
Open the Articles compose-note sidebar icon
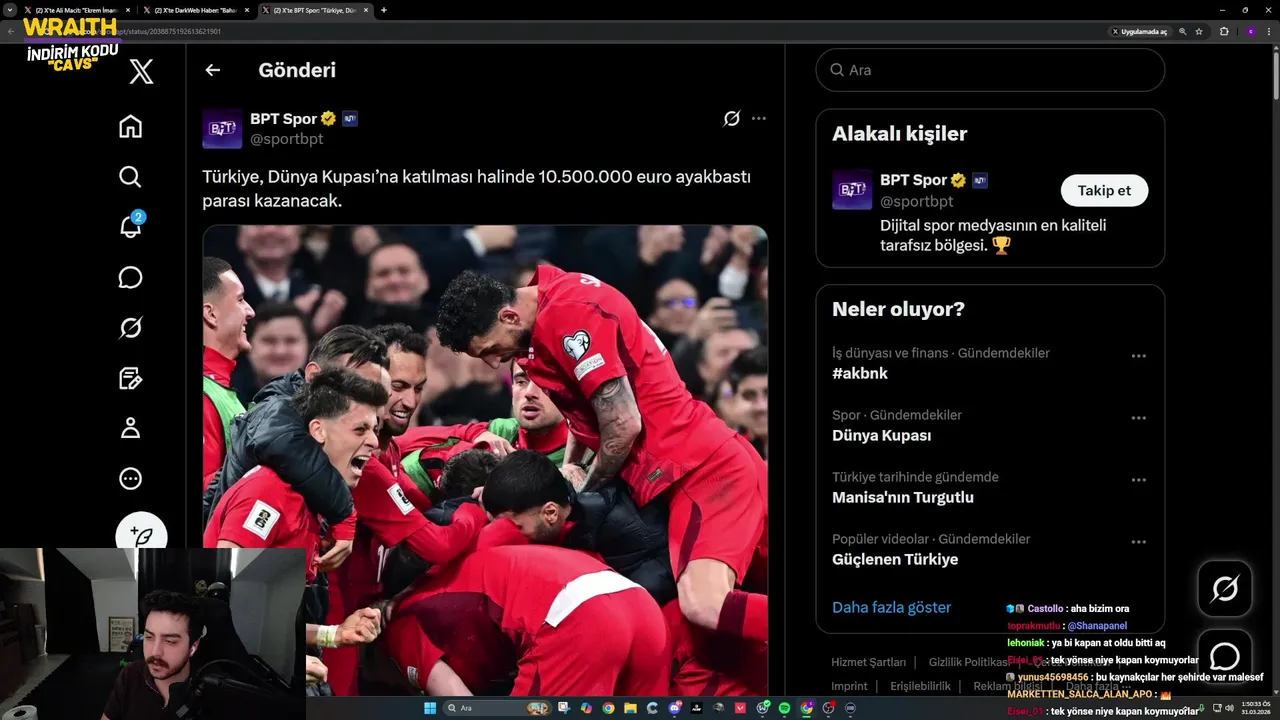(x=130, y=378)
